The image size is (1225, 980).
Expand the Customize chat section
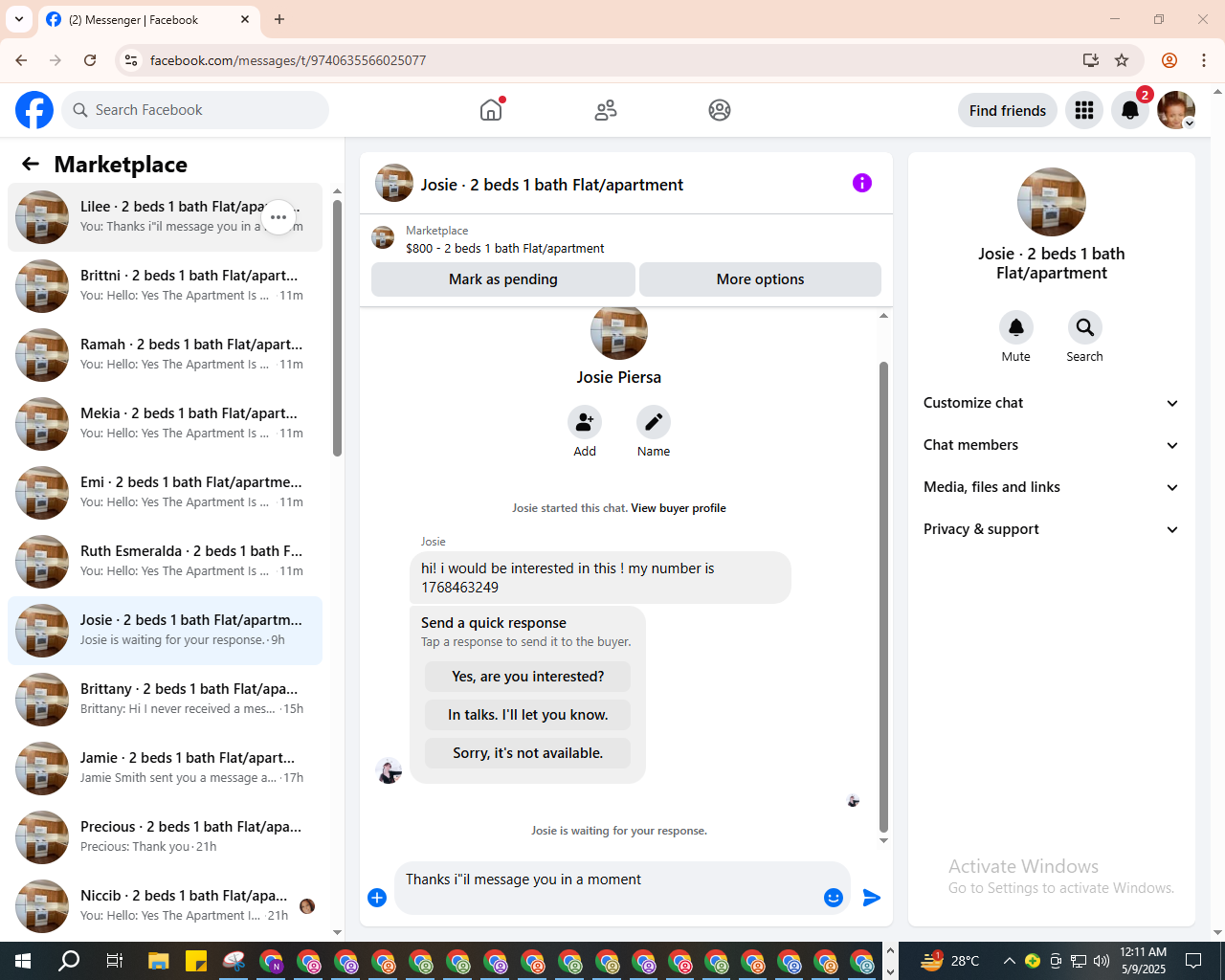tap(1052, 403)
